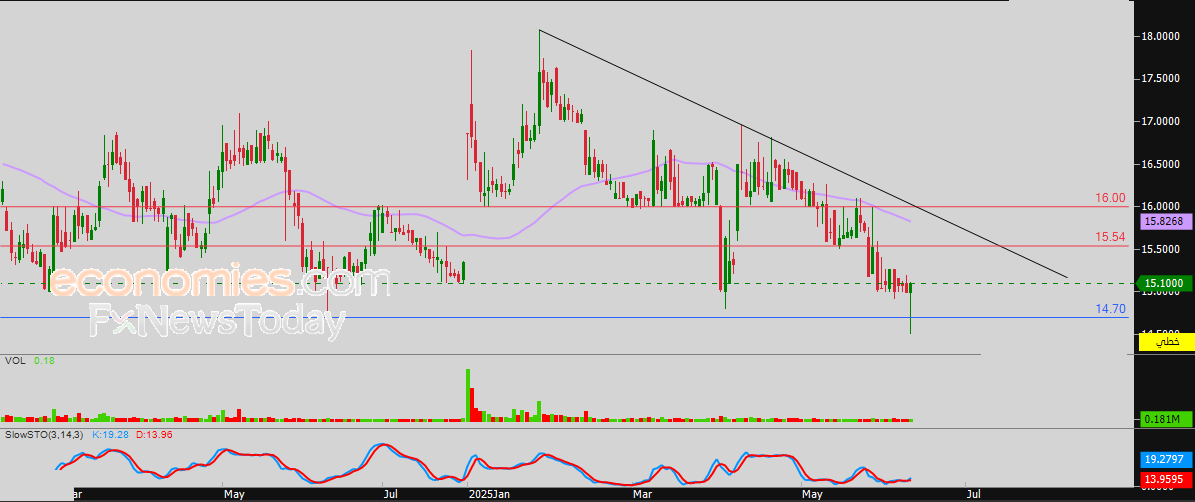Click the 15.5000 price axis label
1195x502 pixels.
(1162, 249)
